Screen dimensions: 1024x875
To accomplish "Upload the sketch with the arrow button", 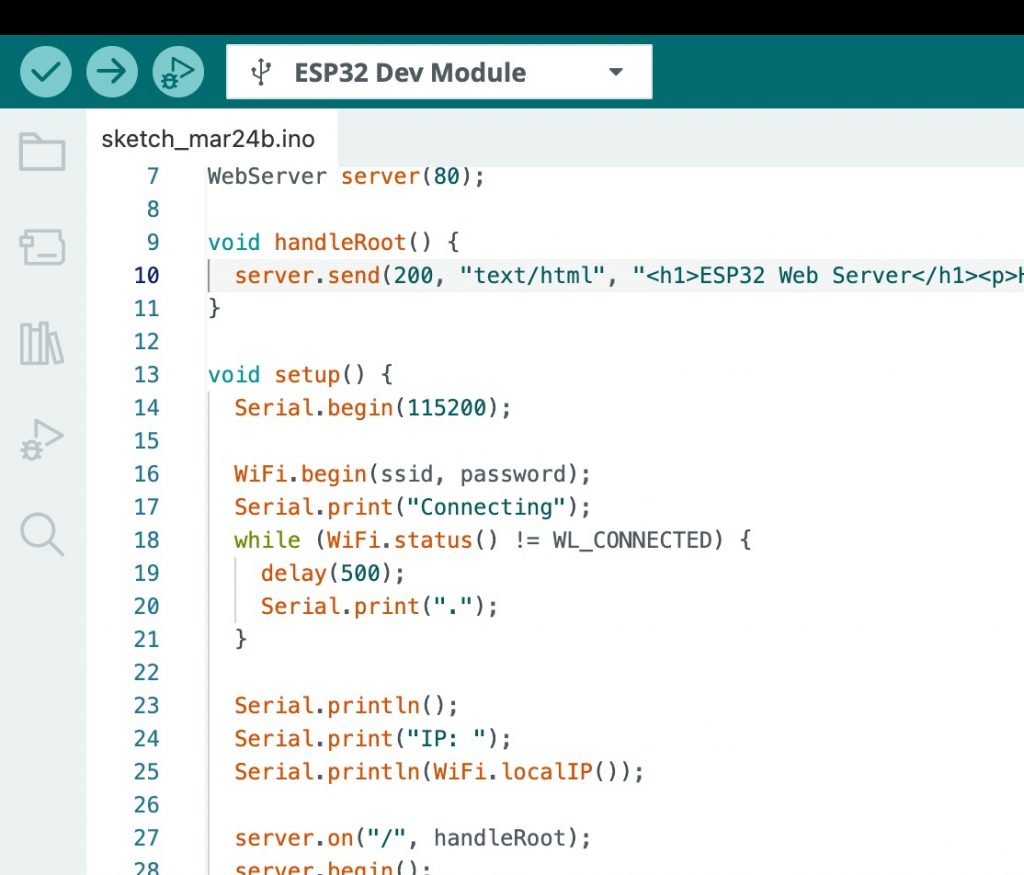I will [x=112, y=72].
